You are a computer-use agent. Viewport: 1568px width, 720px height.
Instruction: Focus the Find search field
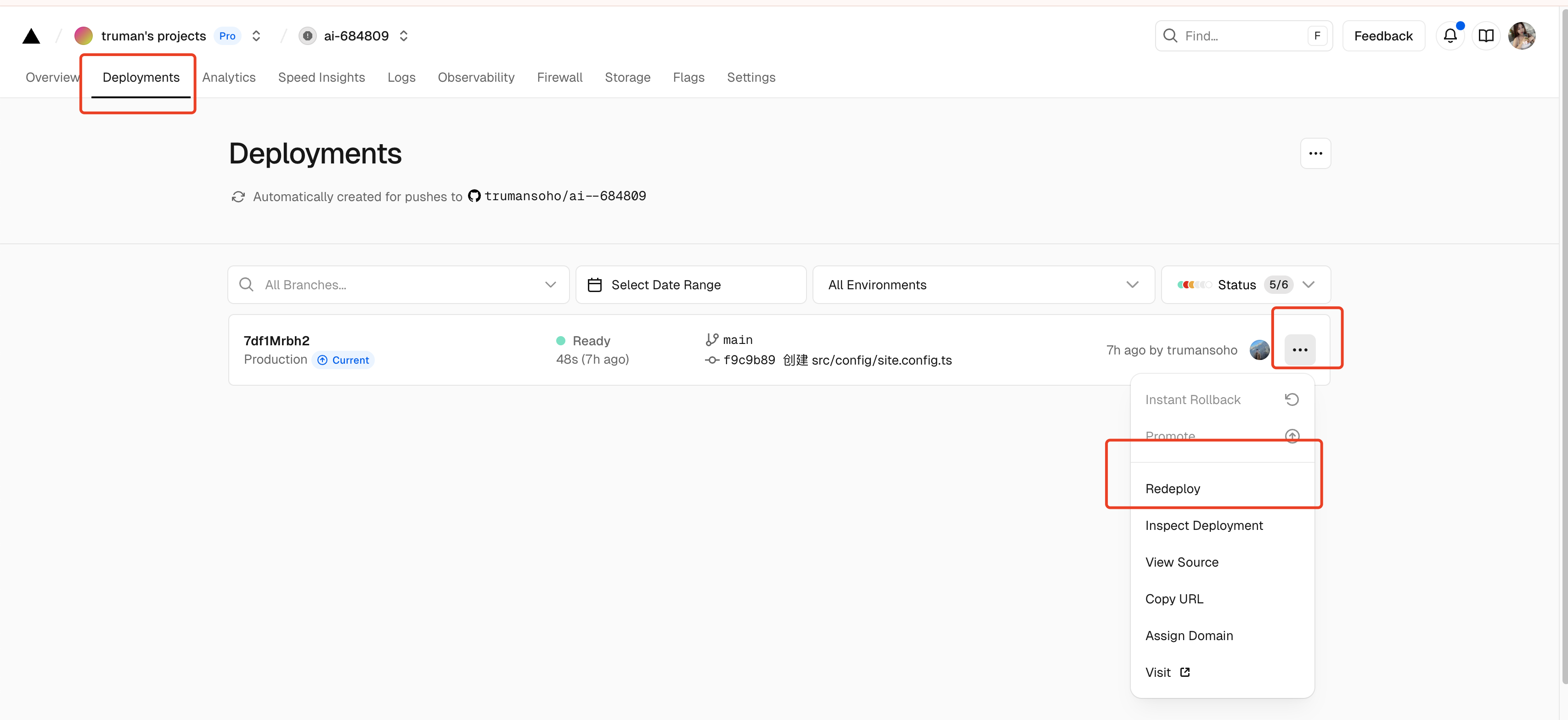1244,36
